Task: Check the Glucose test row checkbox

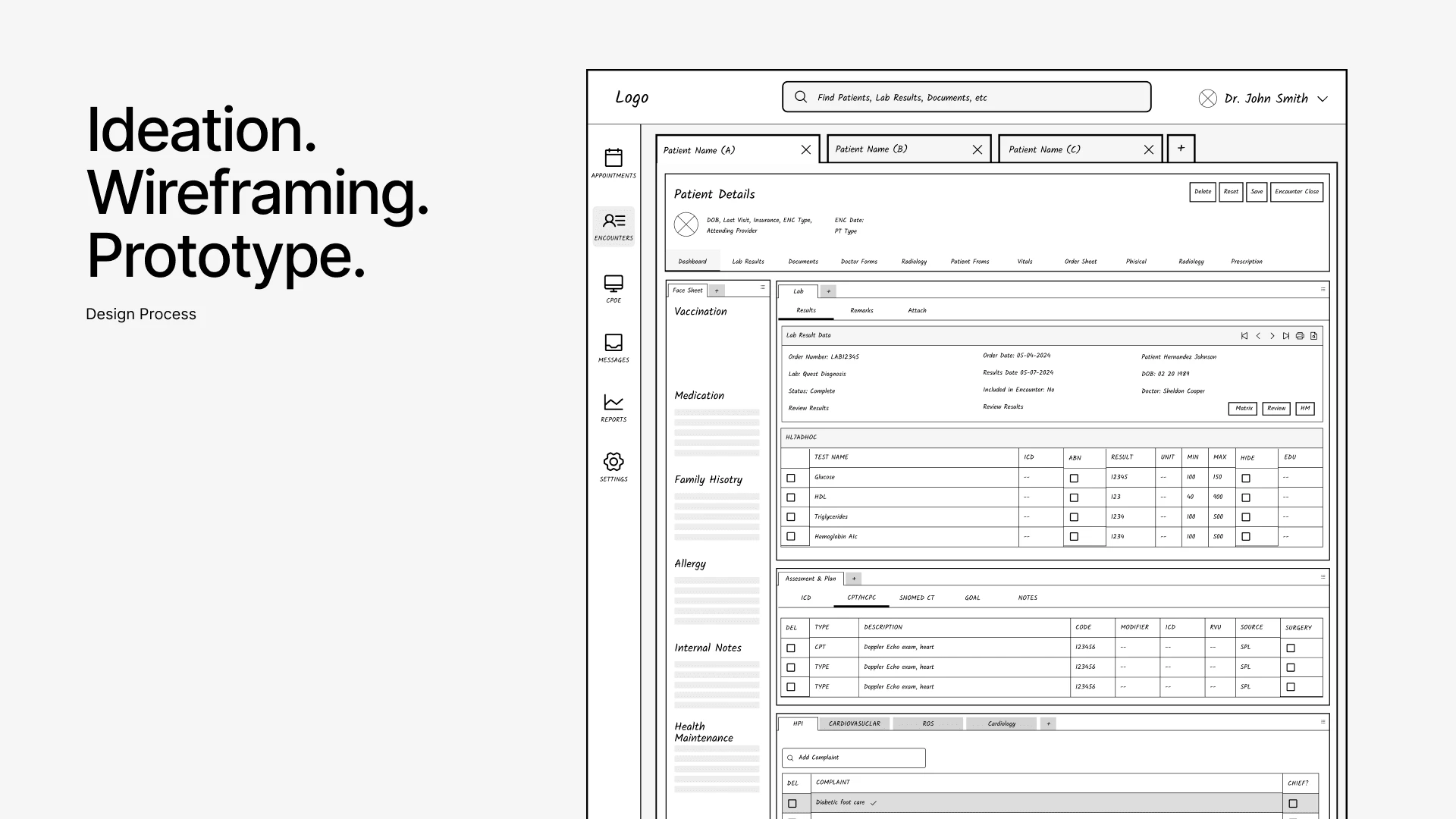Action: tap(791, 478)
